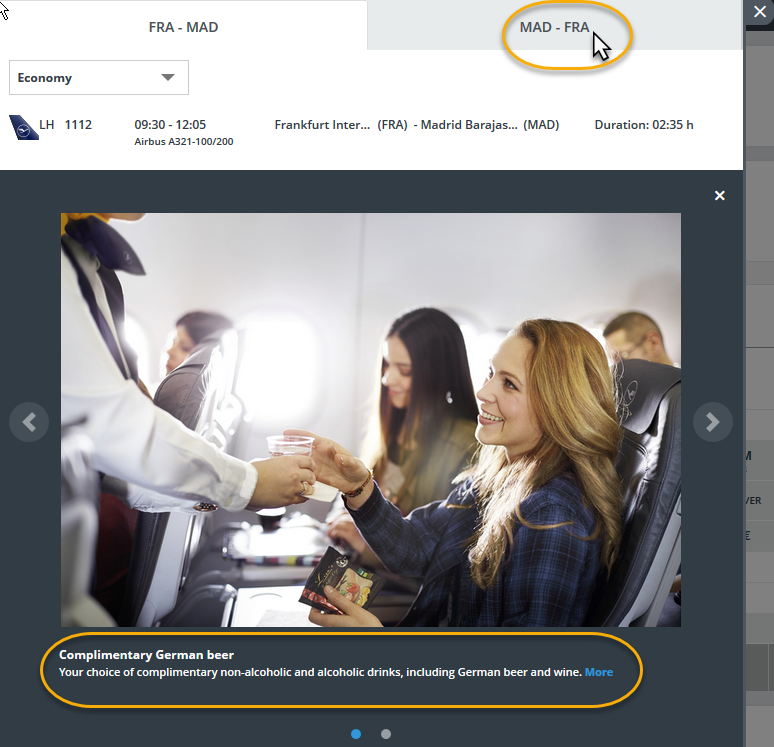Select the Madrid Barajas... (MAD) destination text
This screenshot has height=747, width=774.
tap(490, 125)
